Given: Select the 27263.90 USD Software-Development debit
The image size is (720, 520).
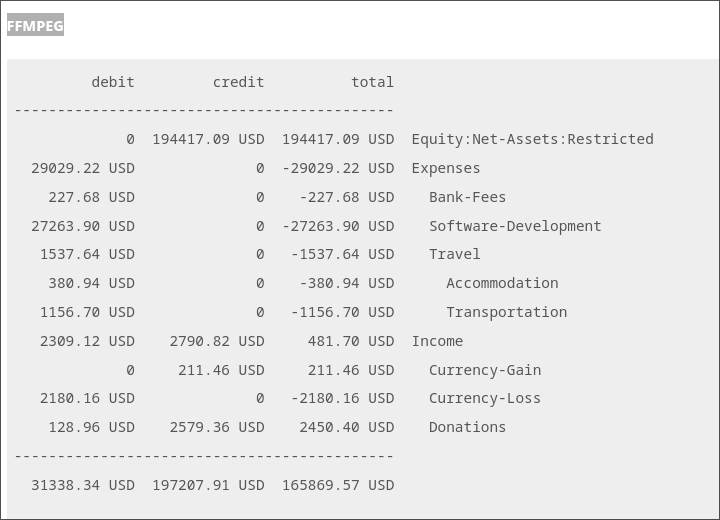Looking at the screenshot, I should (83, 226).
